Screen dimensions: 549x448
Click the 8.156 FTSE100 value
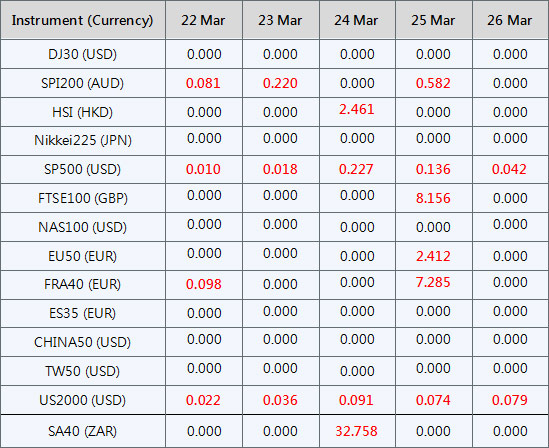pos(433,198)
